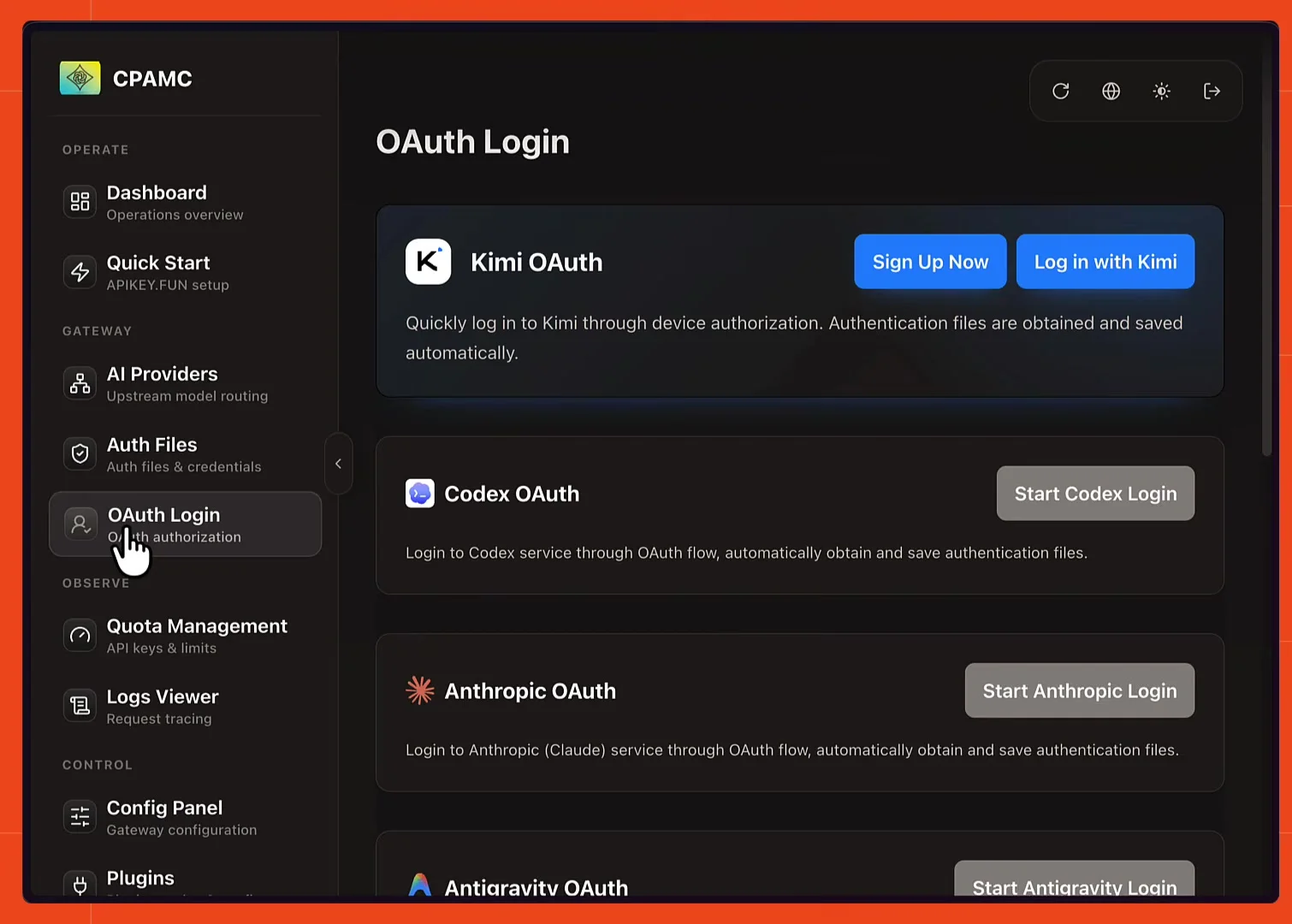Open Logs Viewer menu label

pos(163,696)
